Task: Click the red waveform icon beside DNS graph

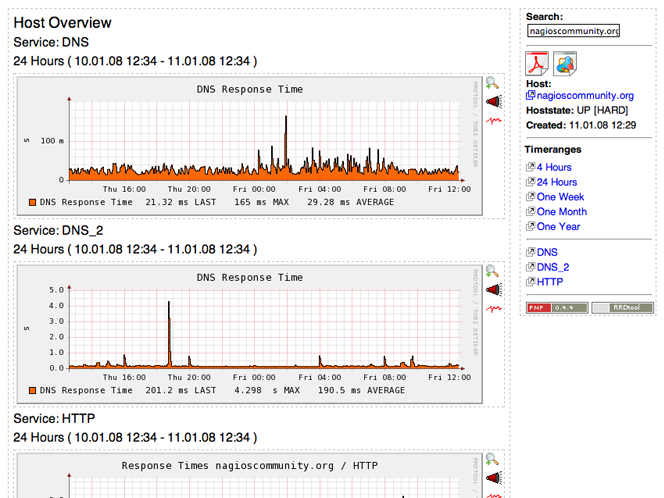Action: tap(492, 120)
